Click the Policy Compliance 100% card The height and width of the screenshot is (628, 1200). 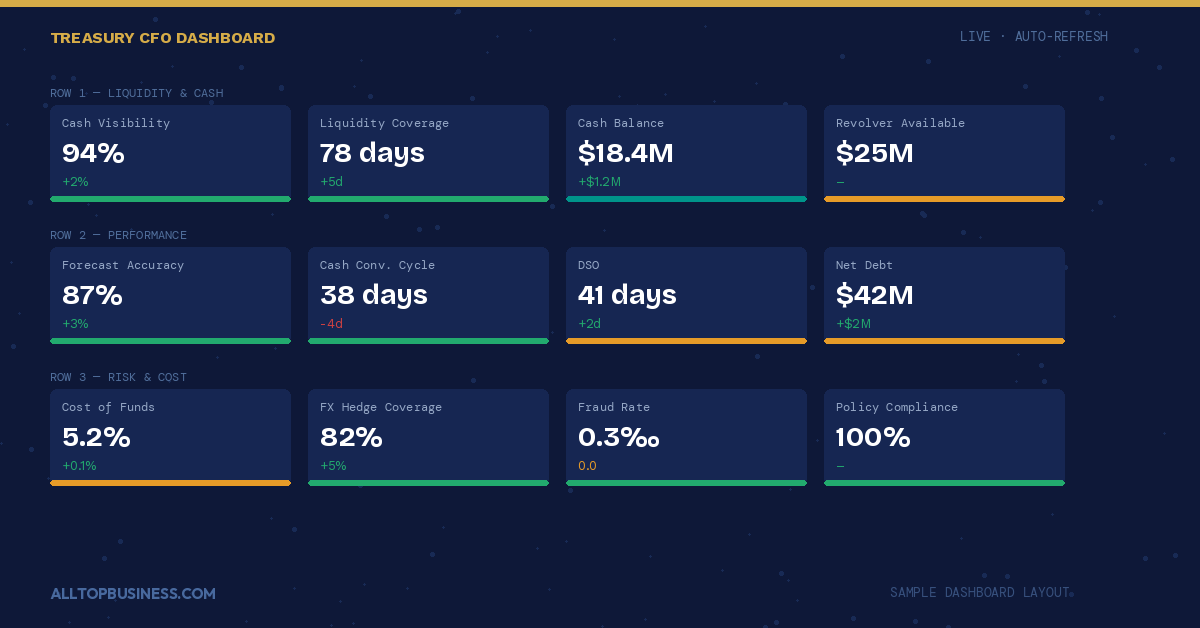(944, 437)
